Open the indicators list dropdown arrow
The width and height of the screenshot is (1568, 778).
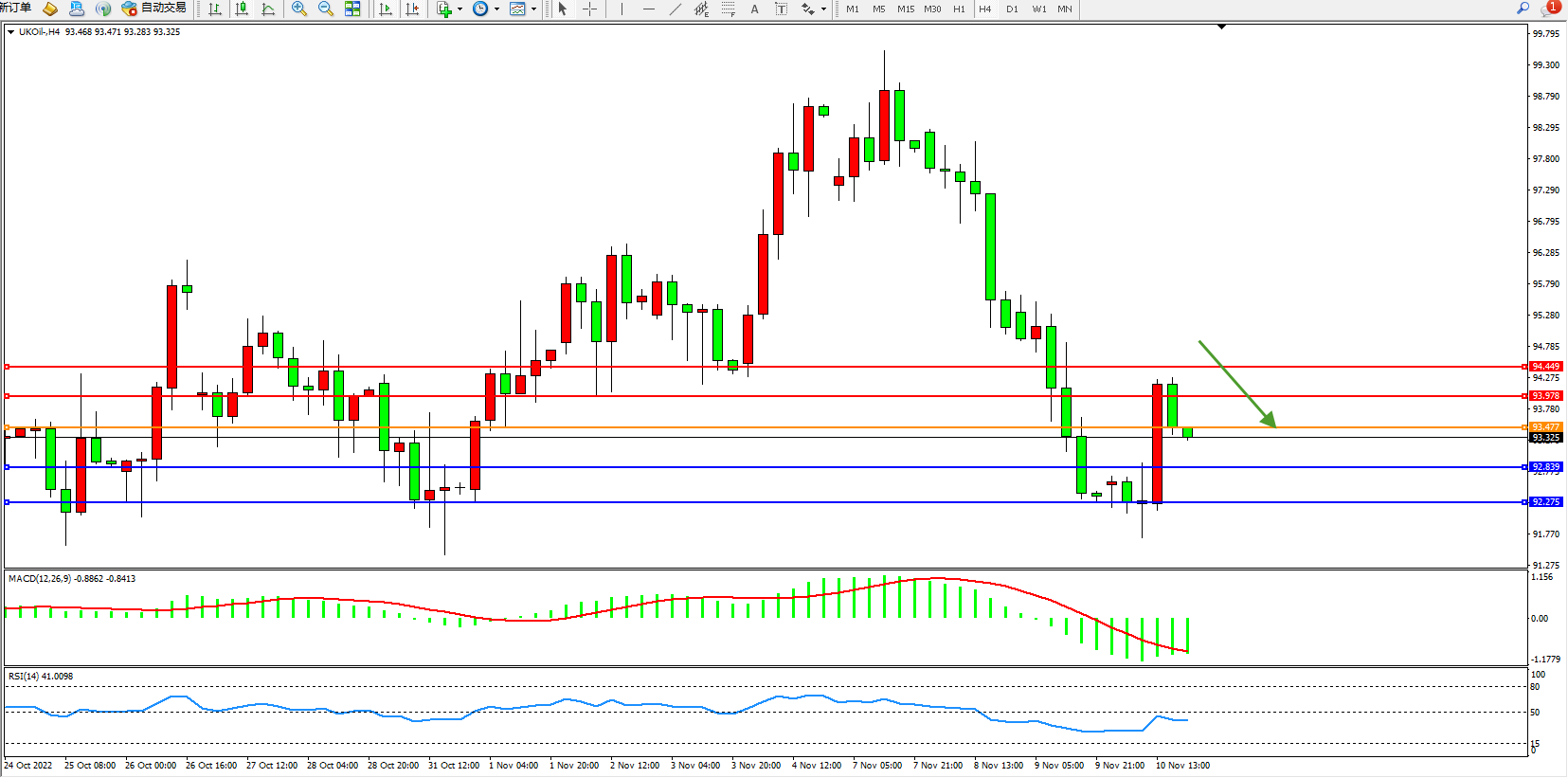(460, 9)
